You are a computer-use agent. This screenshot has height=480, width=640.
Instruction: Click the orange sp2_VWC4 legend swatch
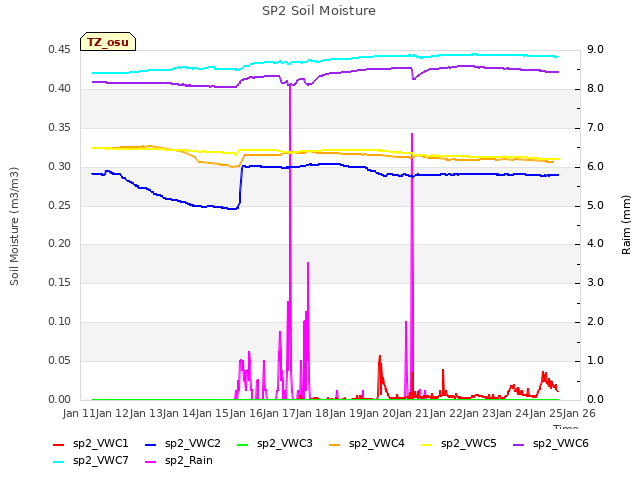click(x=335, y=444)
